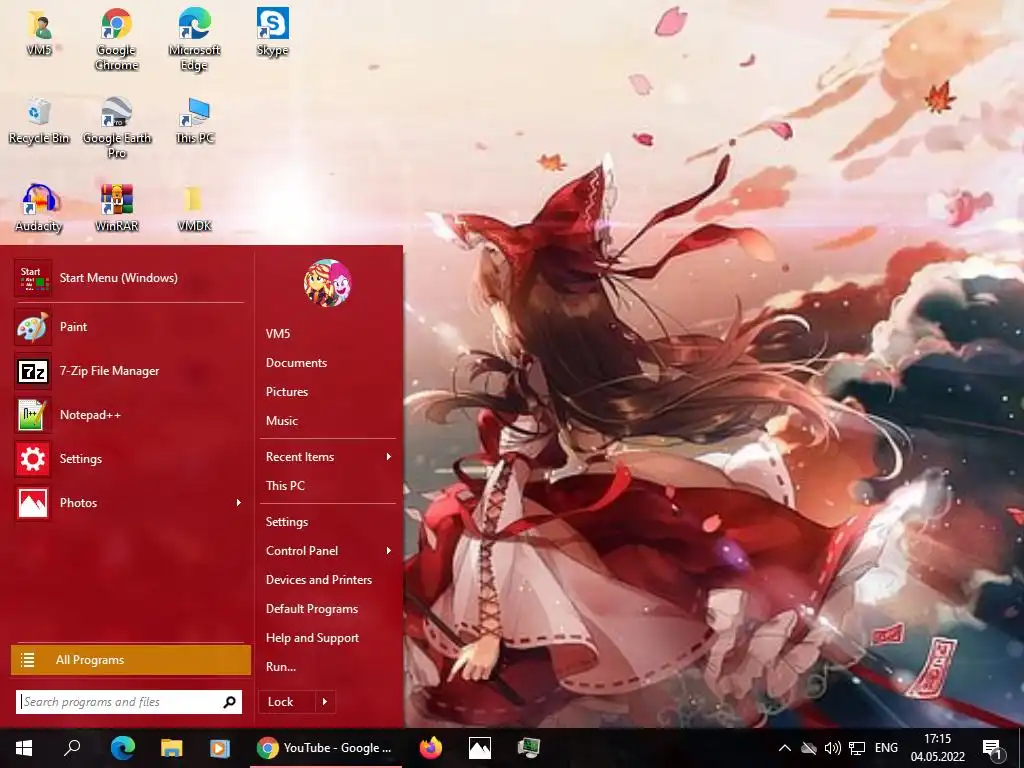Click the Windows Start button on taskbar
This screenshot has width=1024, height=768.
pyautogui.click(x=24, y=748)
